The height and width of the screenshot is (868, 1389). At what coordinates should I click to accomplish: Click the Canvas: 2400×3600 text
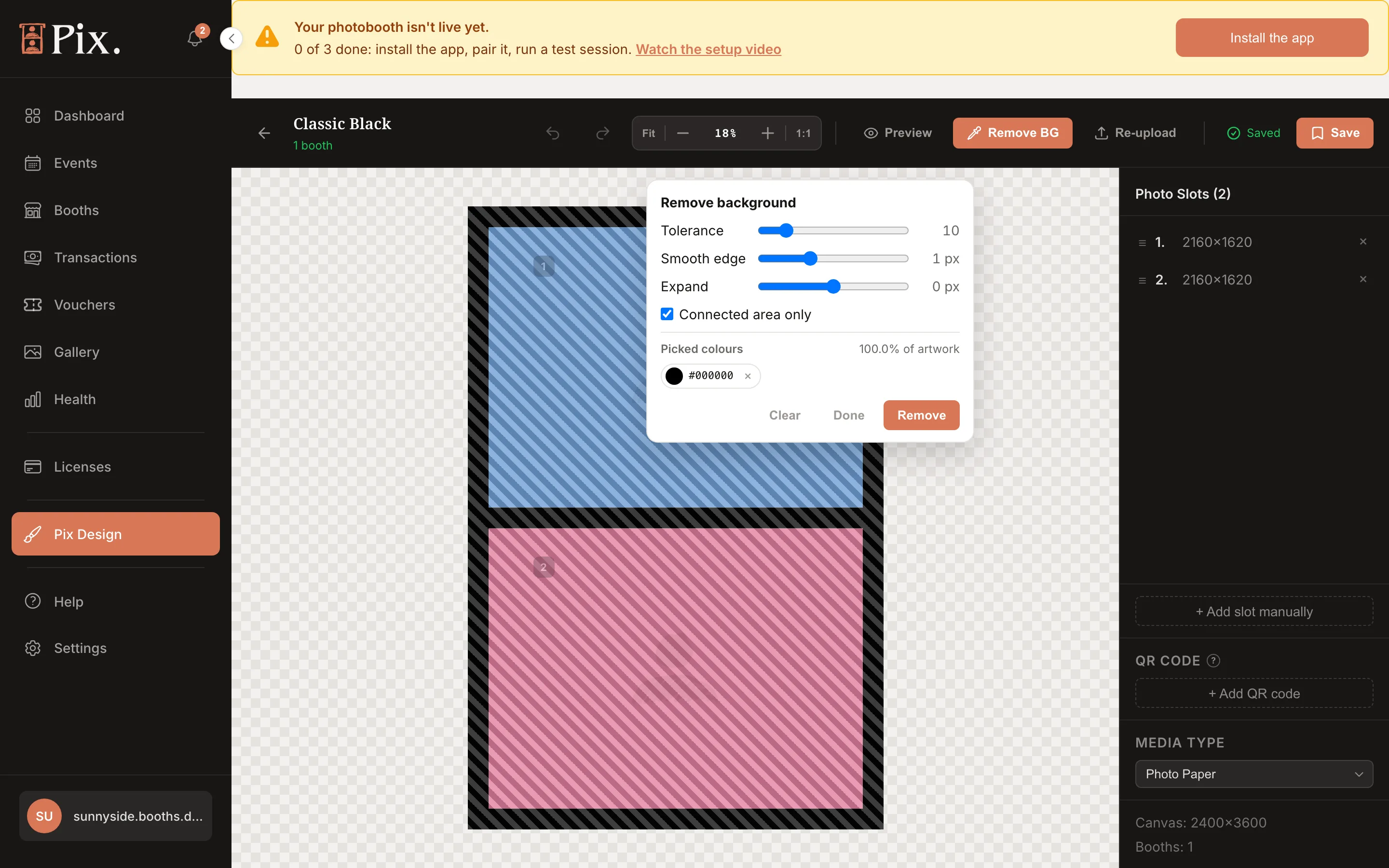[x=1201, y=823]
